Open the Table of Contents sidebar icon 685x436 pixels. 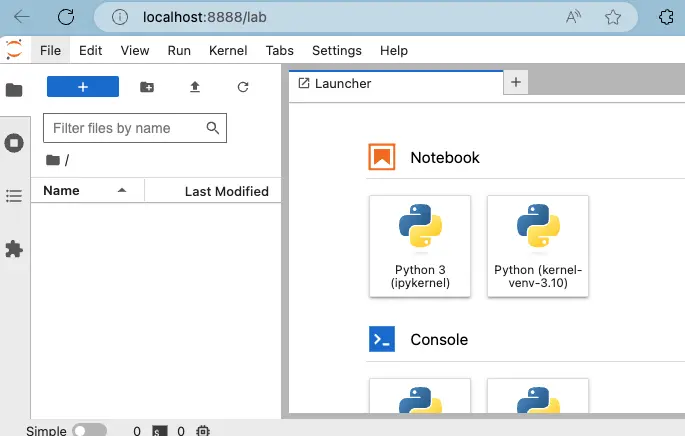click(x=14, y=196)
